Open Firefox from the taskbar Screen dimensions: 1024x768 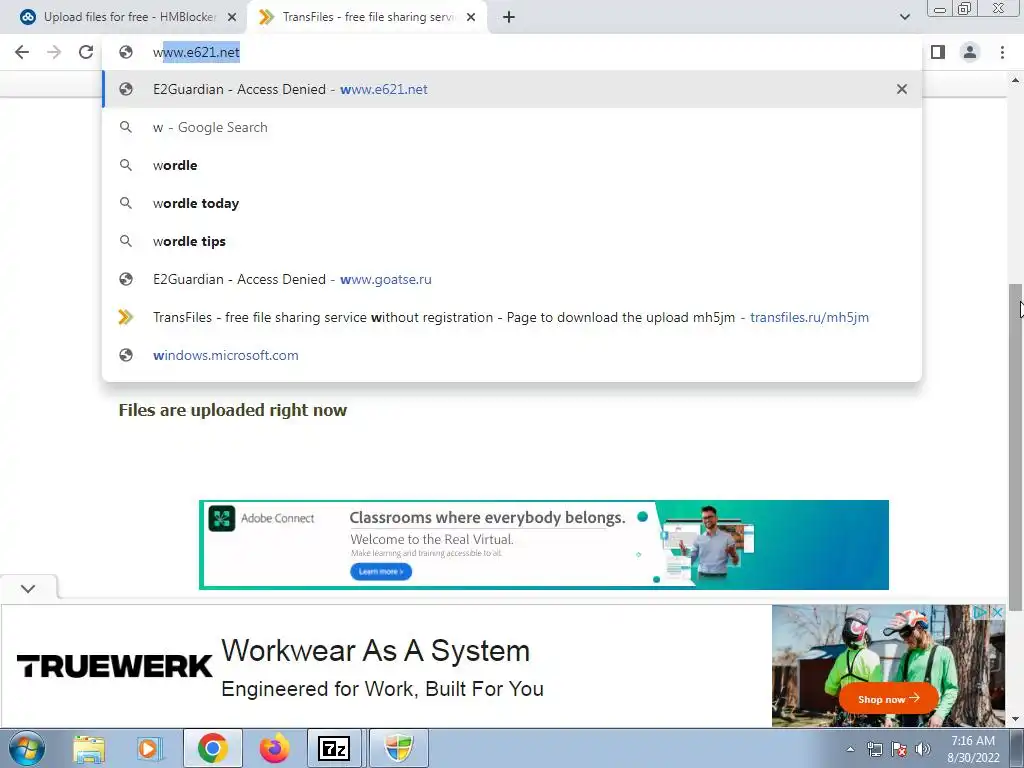pyautogui.click(x=274, y=748)
